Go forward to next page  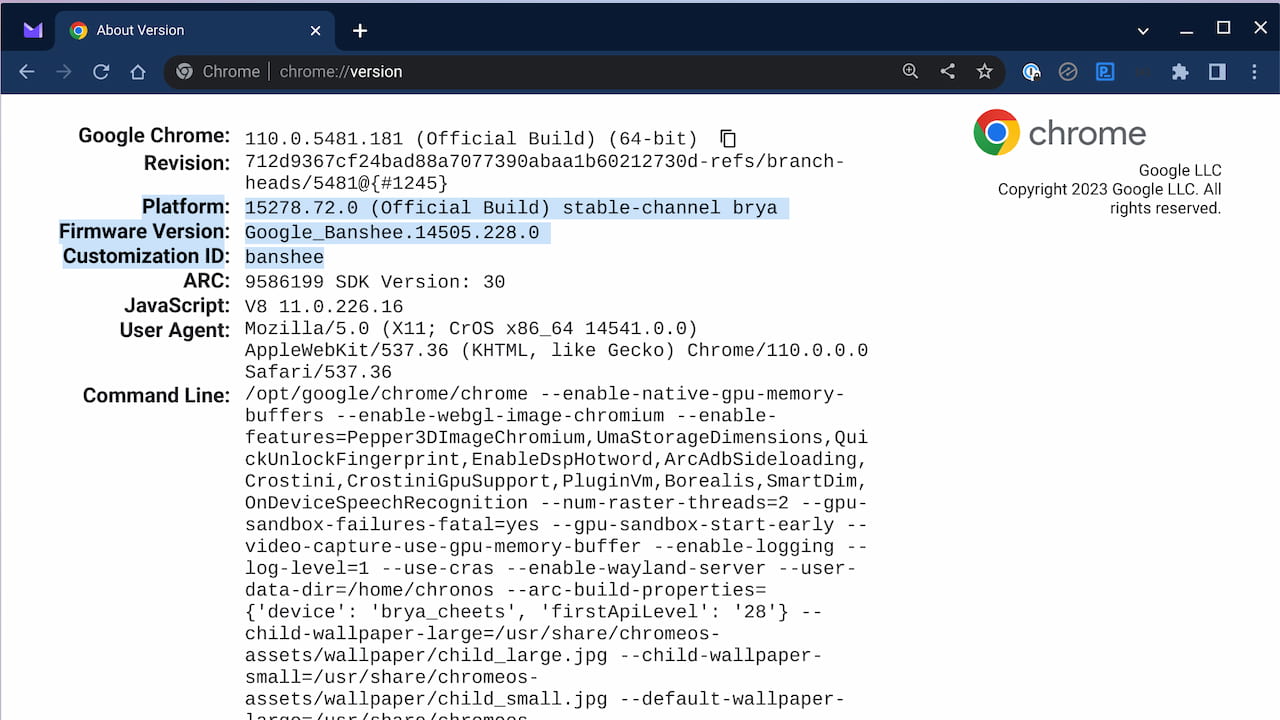64,72
